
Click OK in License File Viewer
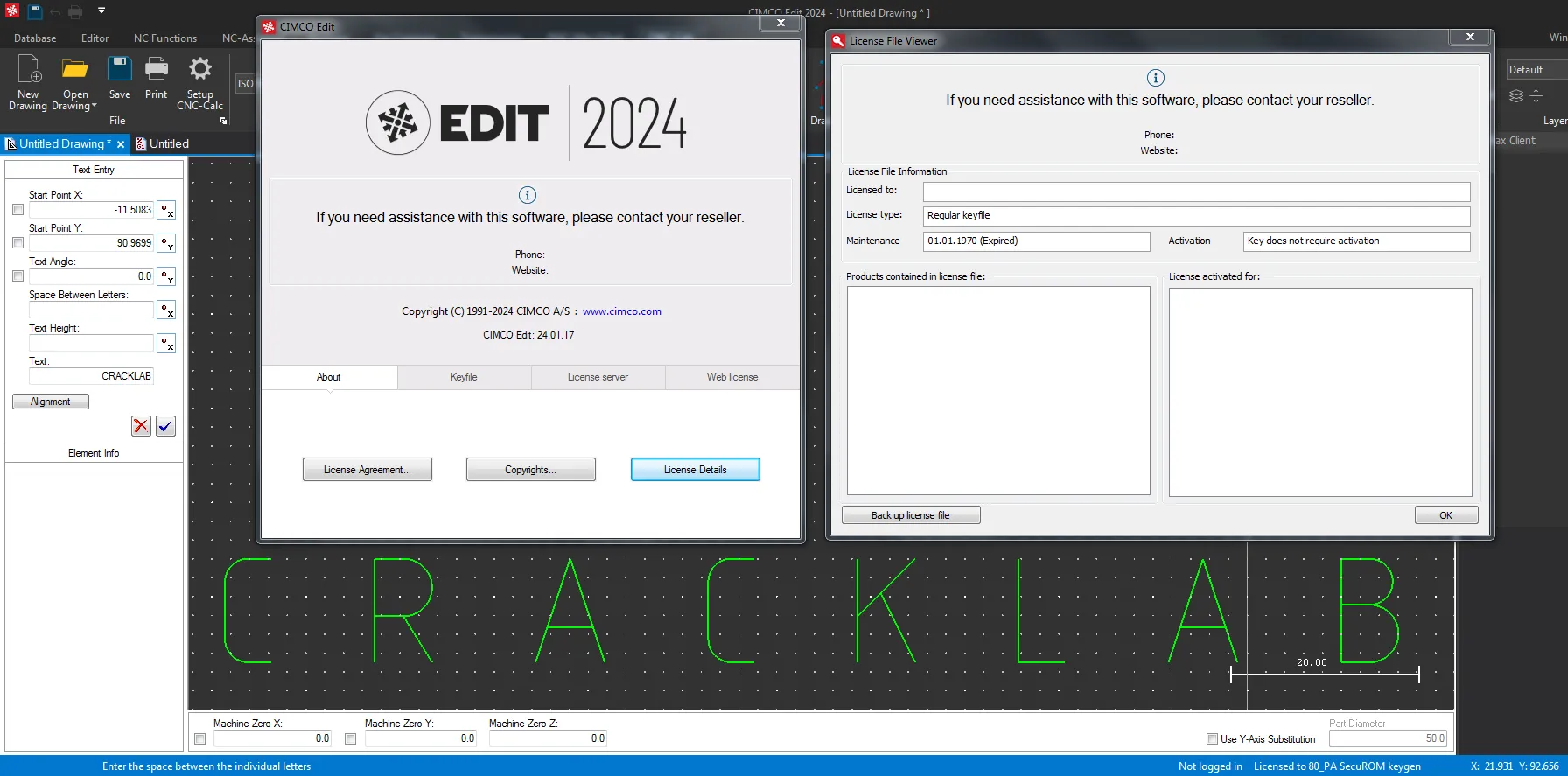[1446, 515]
